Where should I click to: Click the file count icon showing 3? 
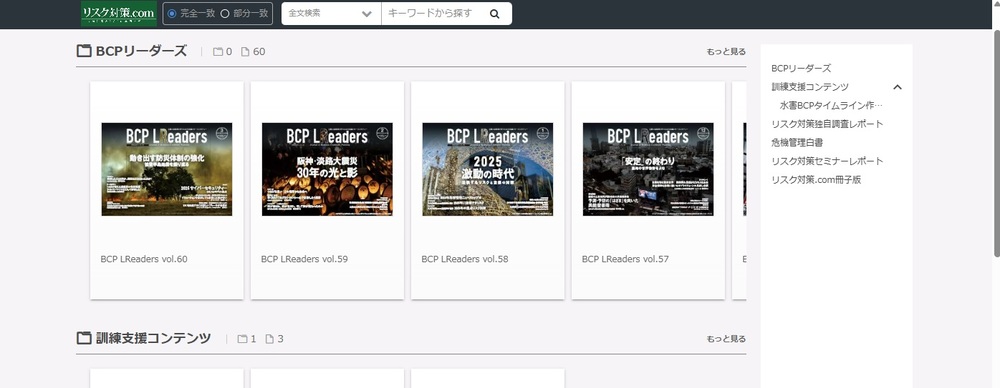(269, 339)
